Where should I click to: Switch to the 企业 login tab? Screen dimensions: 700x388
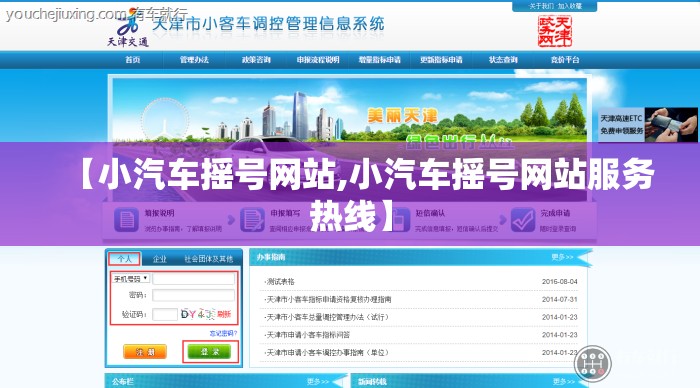click(x=159, y=259)
